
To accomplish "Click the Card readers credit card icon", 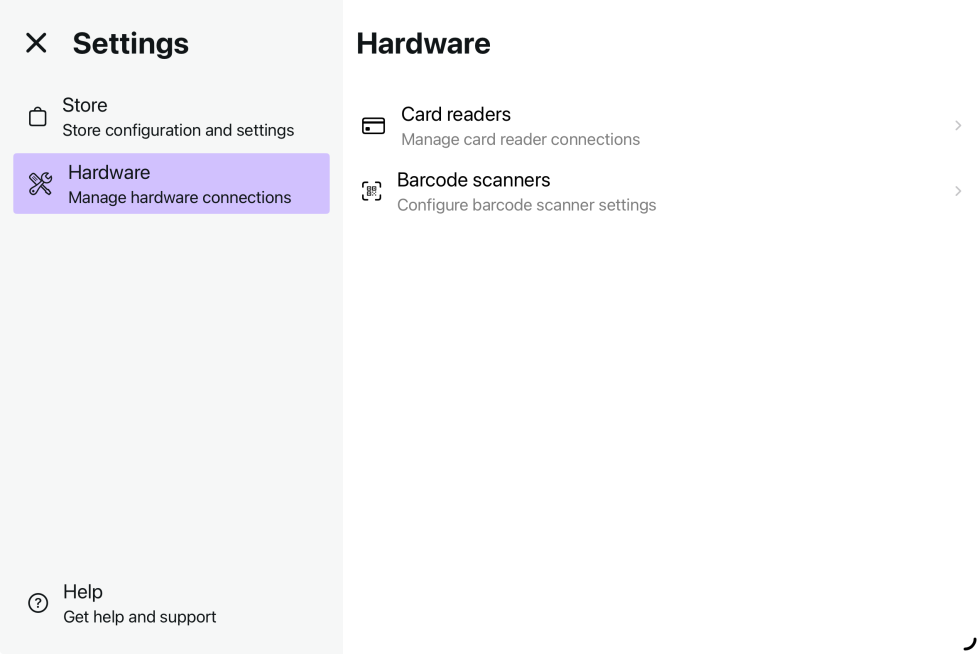I will coord(373,126).
